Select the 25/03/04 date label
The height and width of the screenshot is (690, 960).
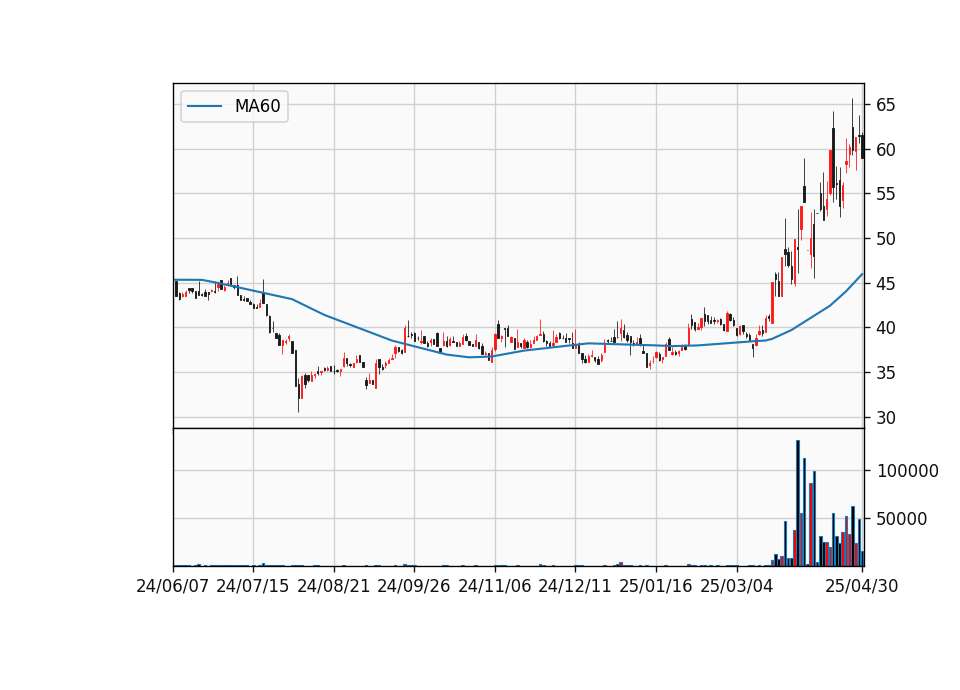737,586
